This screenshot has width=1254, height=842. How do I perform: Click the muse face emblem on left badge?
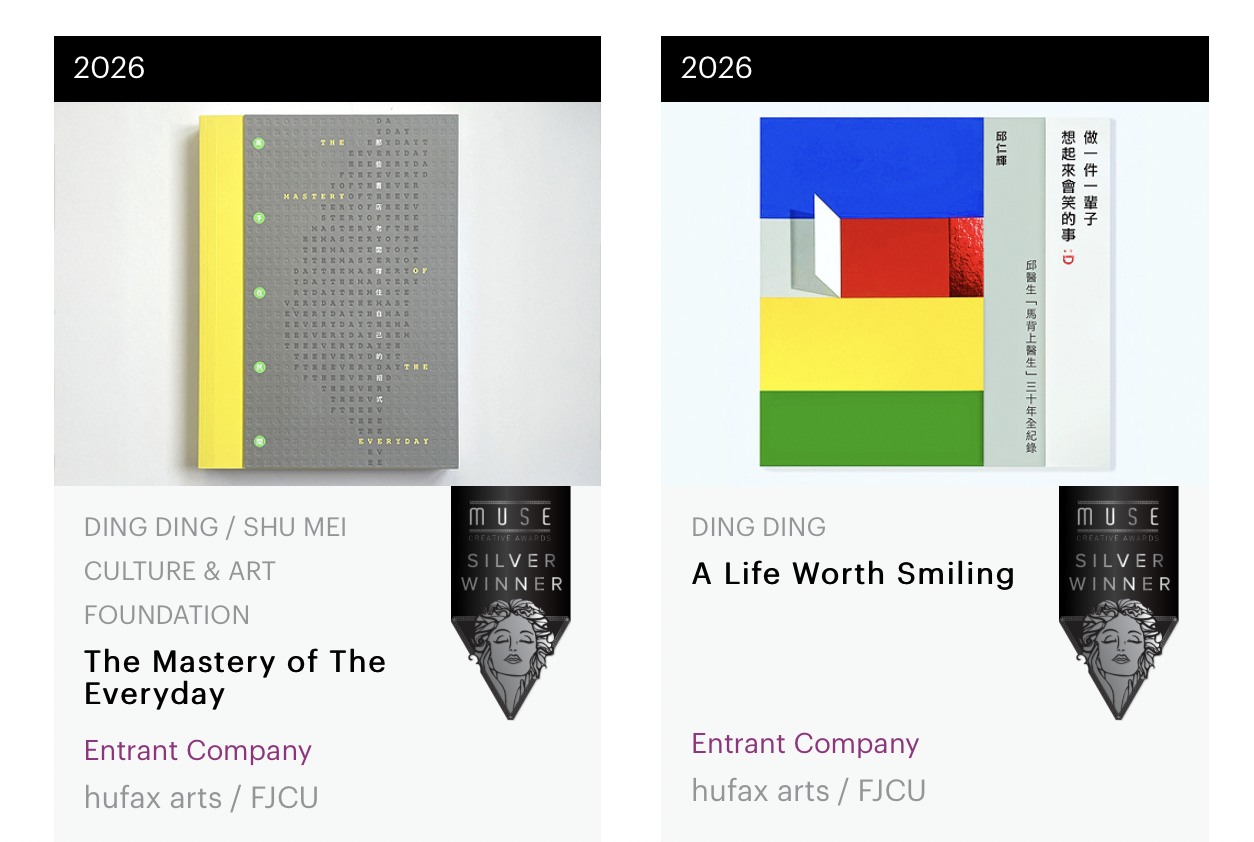coord(510,653)
